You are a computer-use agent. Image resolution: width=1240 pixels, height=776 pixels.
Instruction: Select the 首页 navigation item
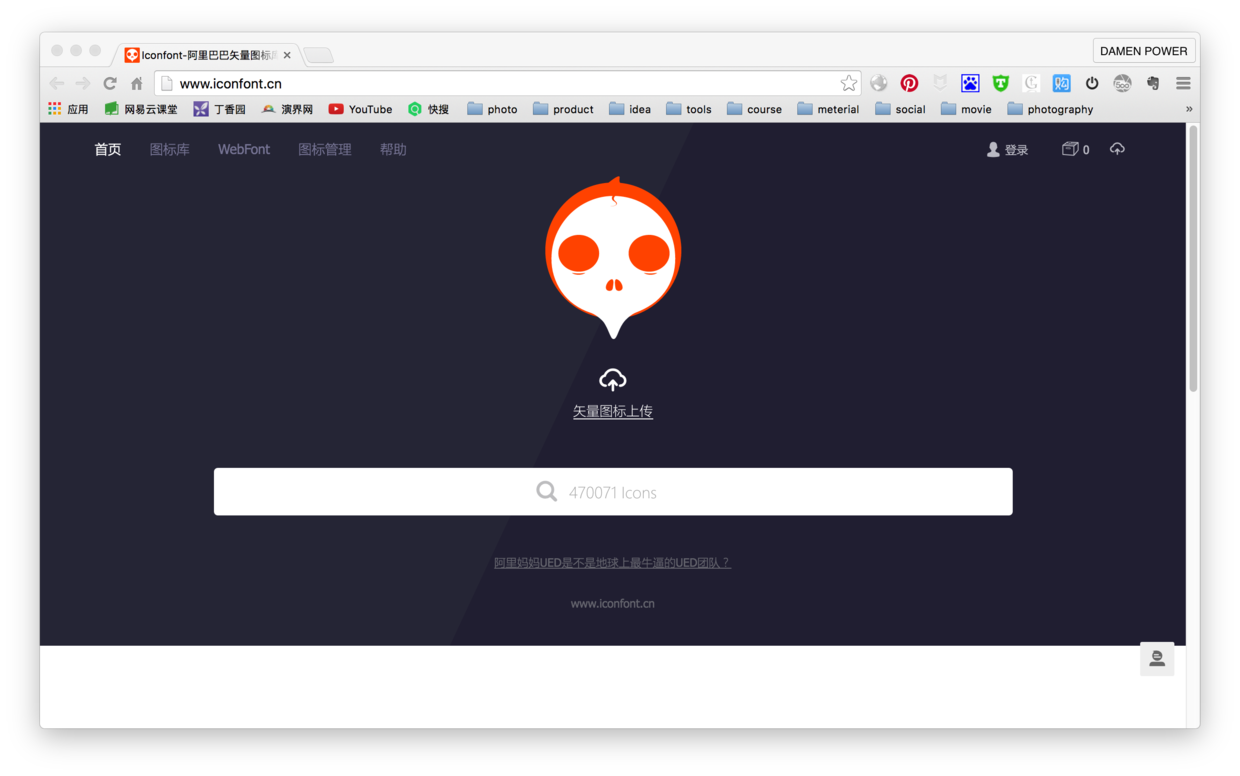coord(108,149)
